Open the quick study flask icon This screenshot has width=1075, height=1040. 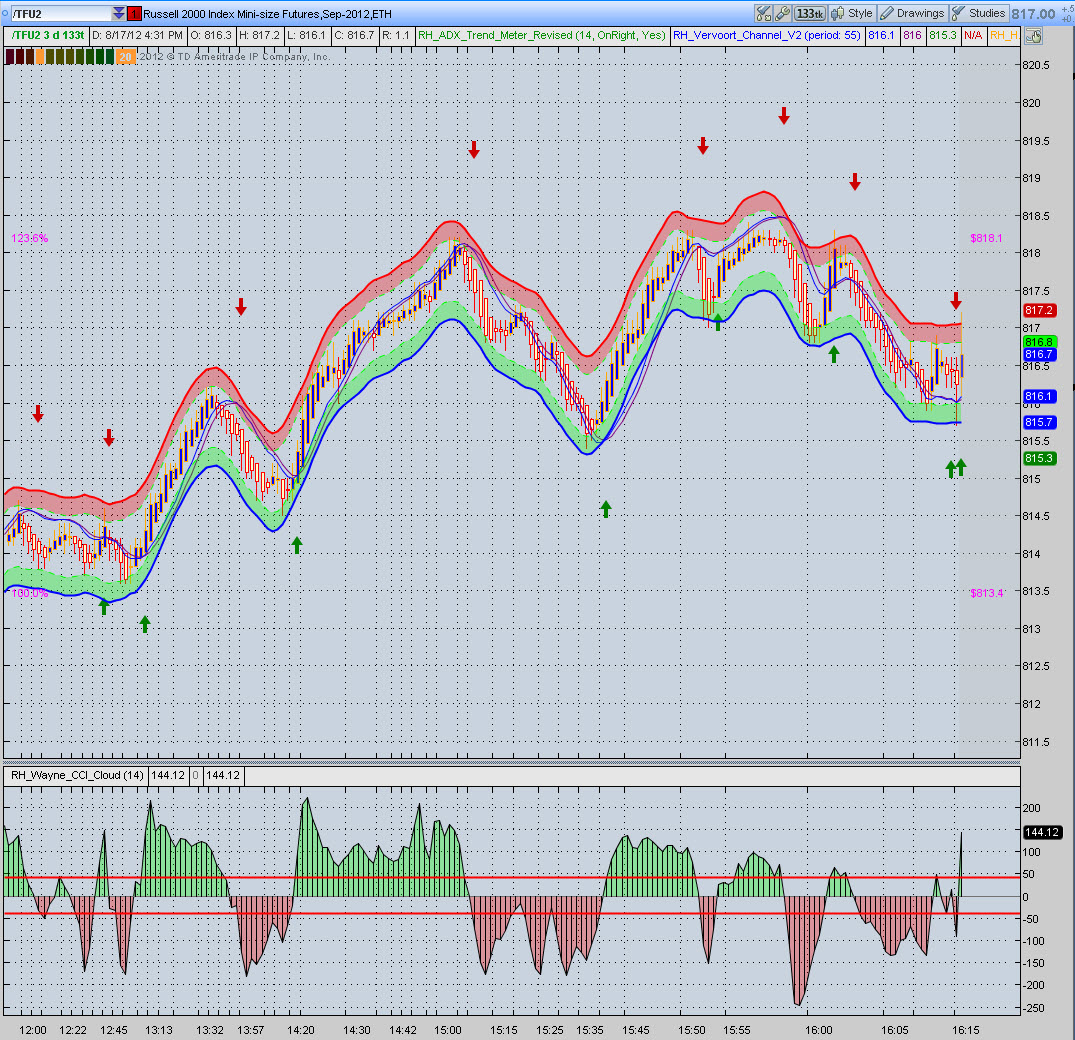(763, 14)
